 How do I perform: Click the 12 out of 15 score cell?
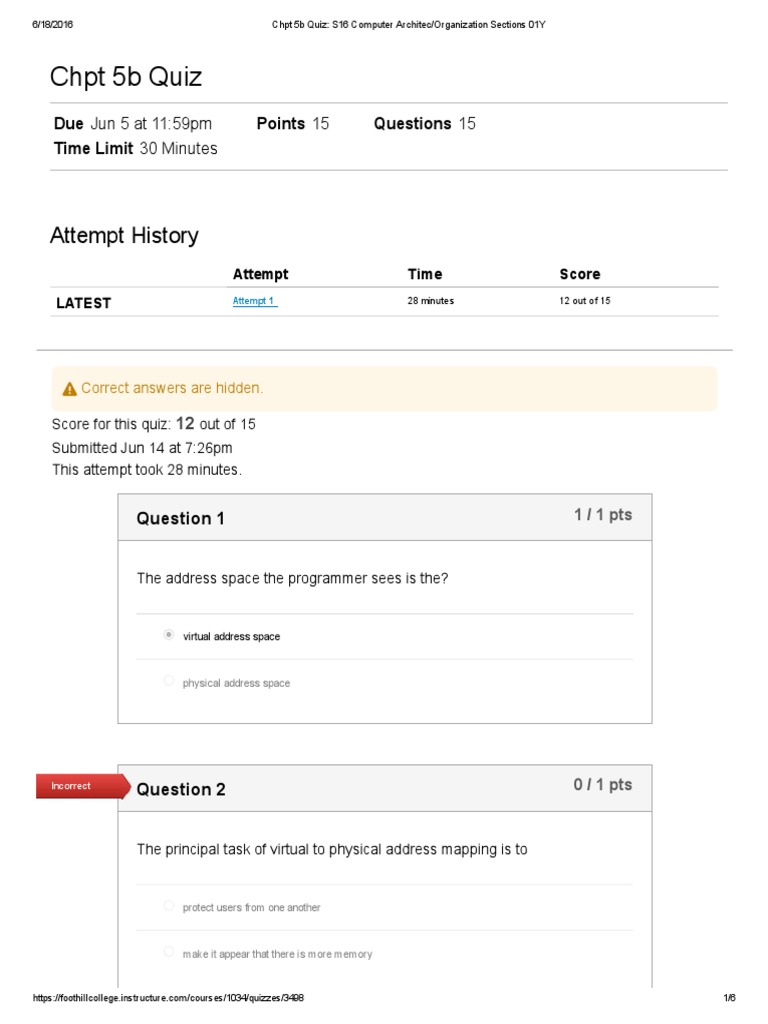(585, 301)
